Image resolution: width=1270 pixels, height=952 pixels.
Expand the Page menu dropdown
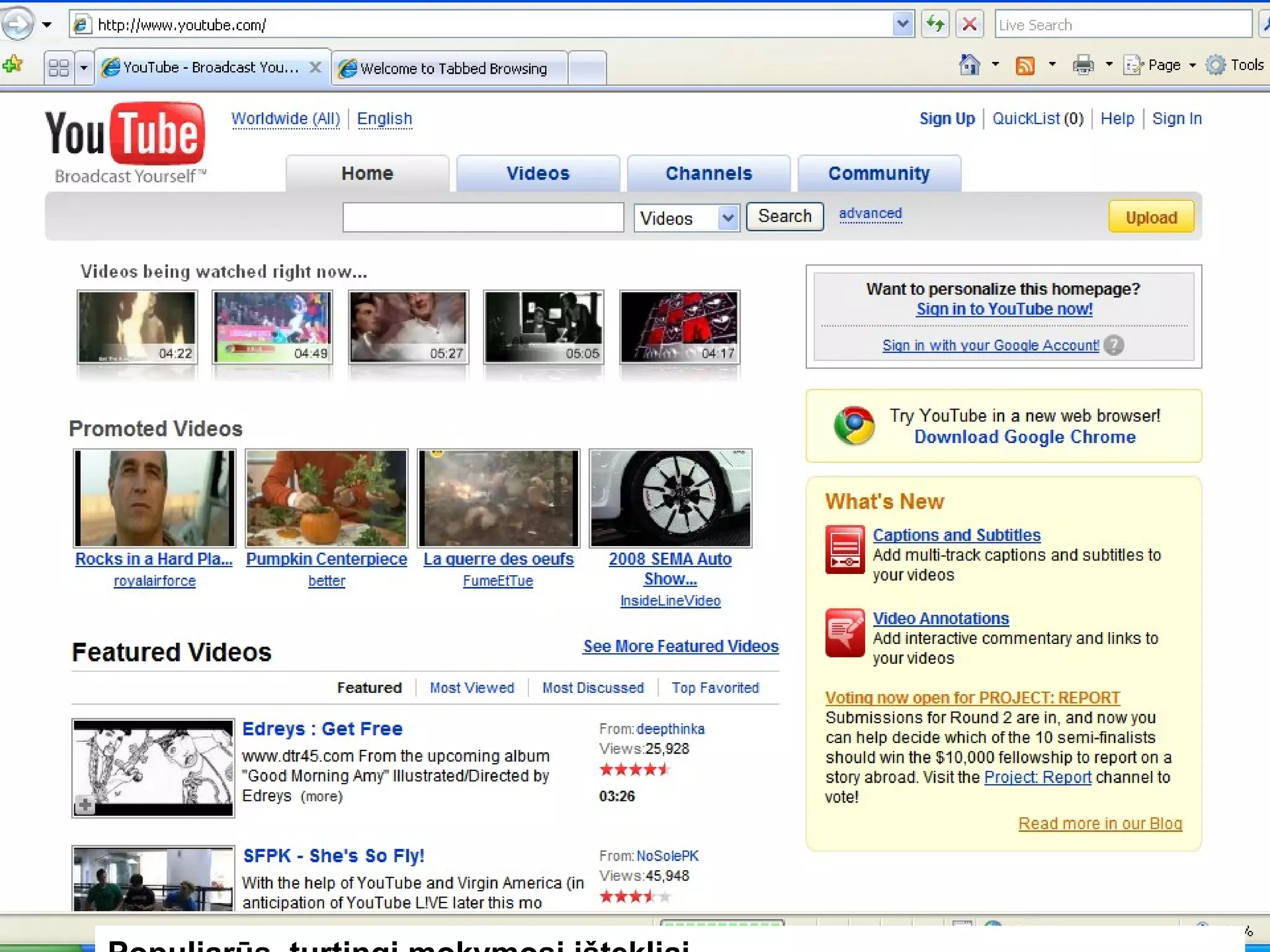1192,65
